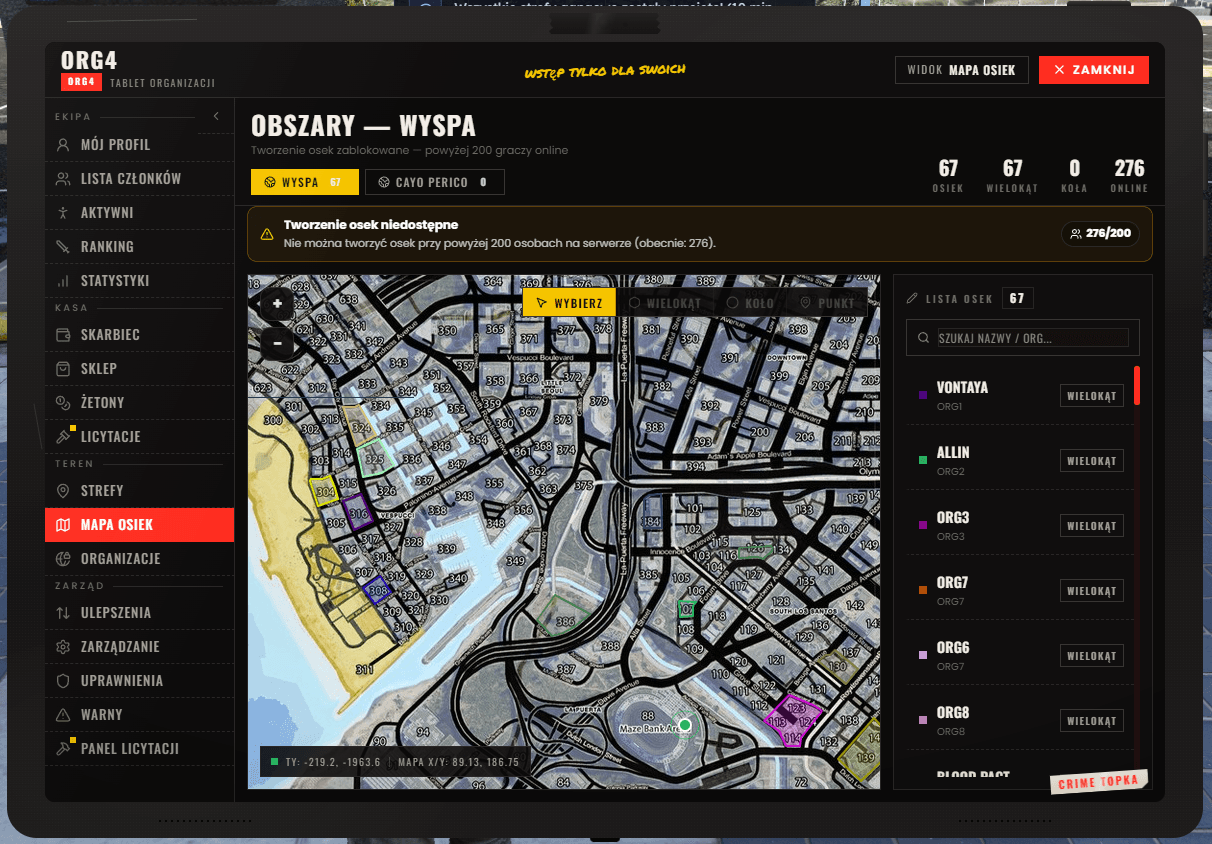
Task: Select the VONTAYA list entry name
Action: [x=962, y=387]
